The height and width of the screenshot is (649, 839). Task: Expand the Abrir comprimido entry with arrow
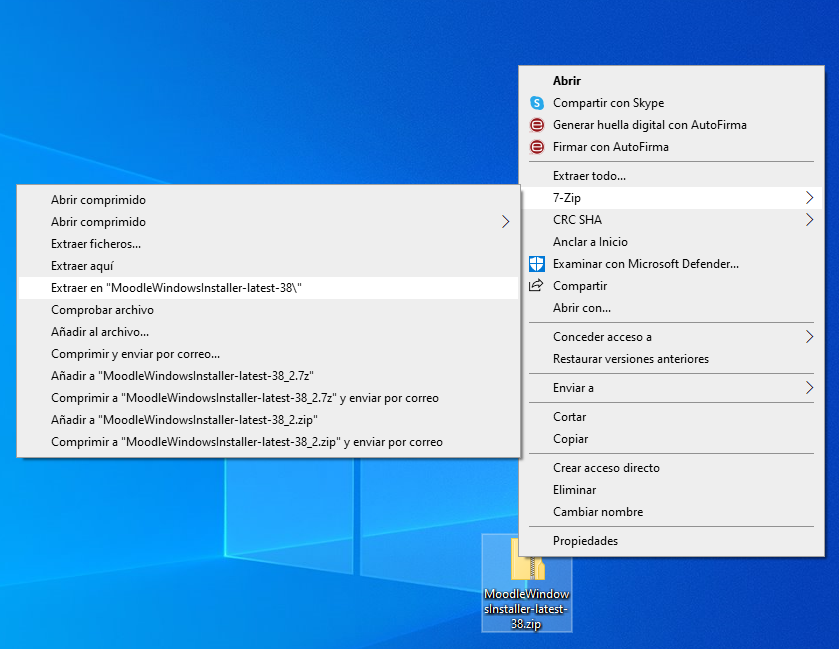(x=505, y=222)
